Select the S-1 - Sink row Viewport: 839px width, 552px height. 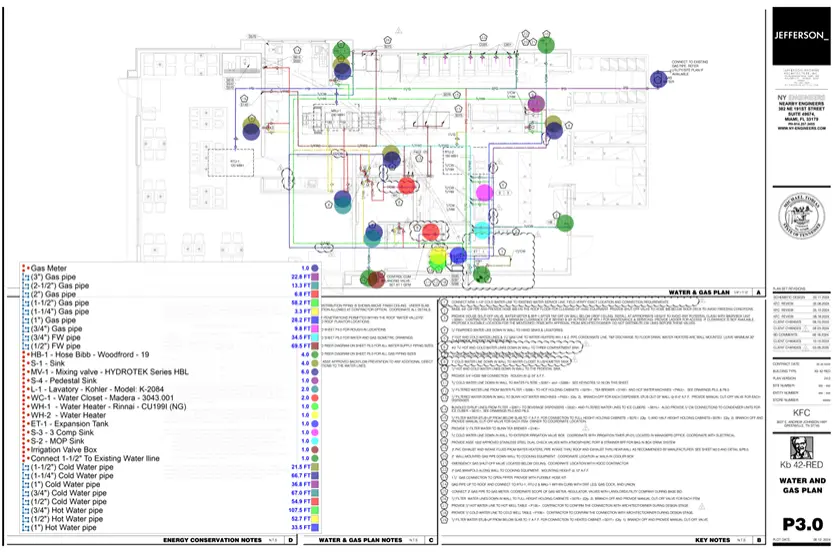click(170, 363)
